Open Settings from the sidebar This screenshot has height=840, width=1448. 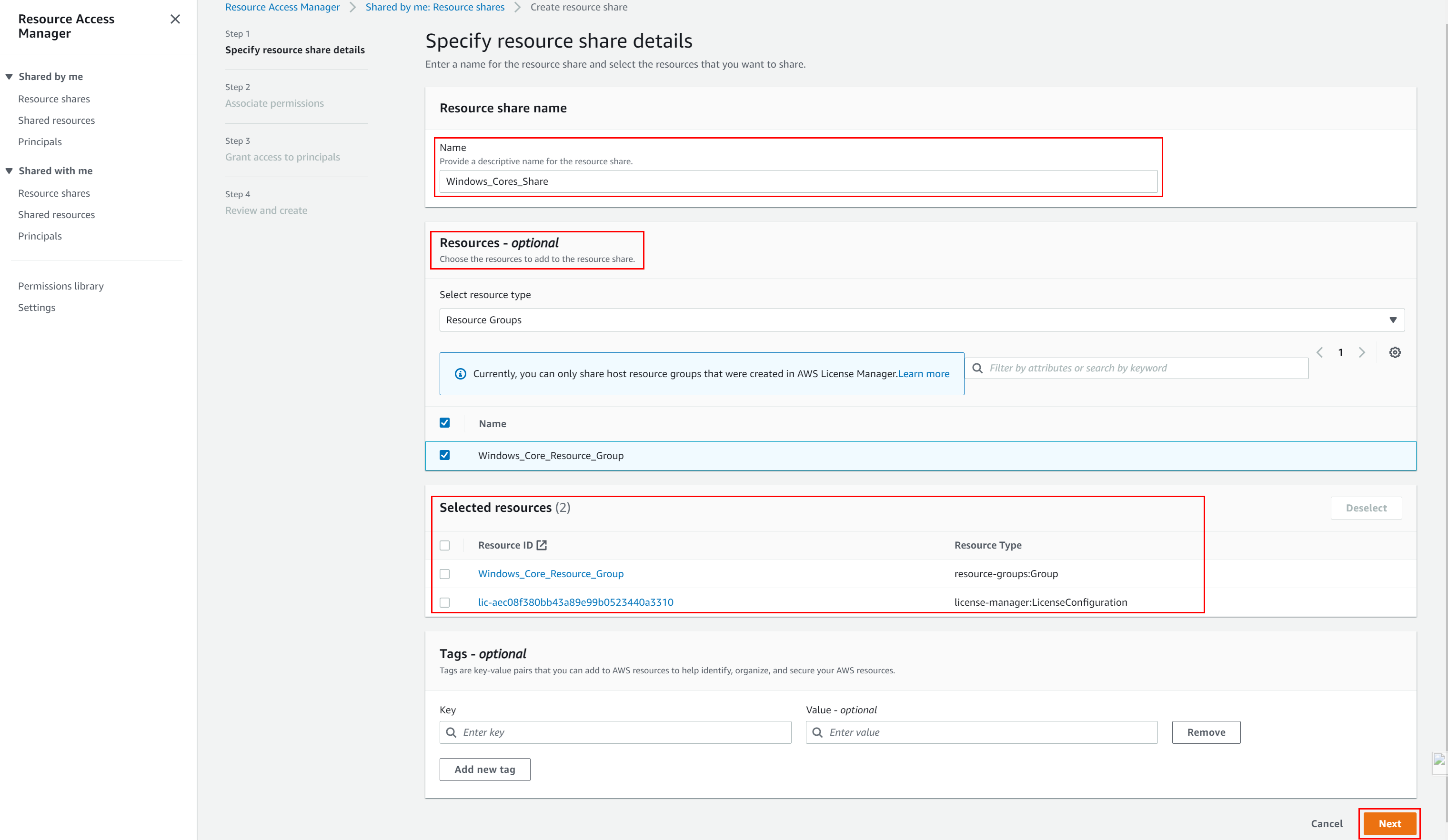coord(36,308)
